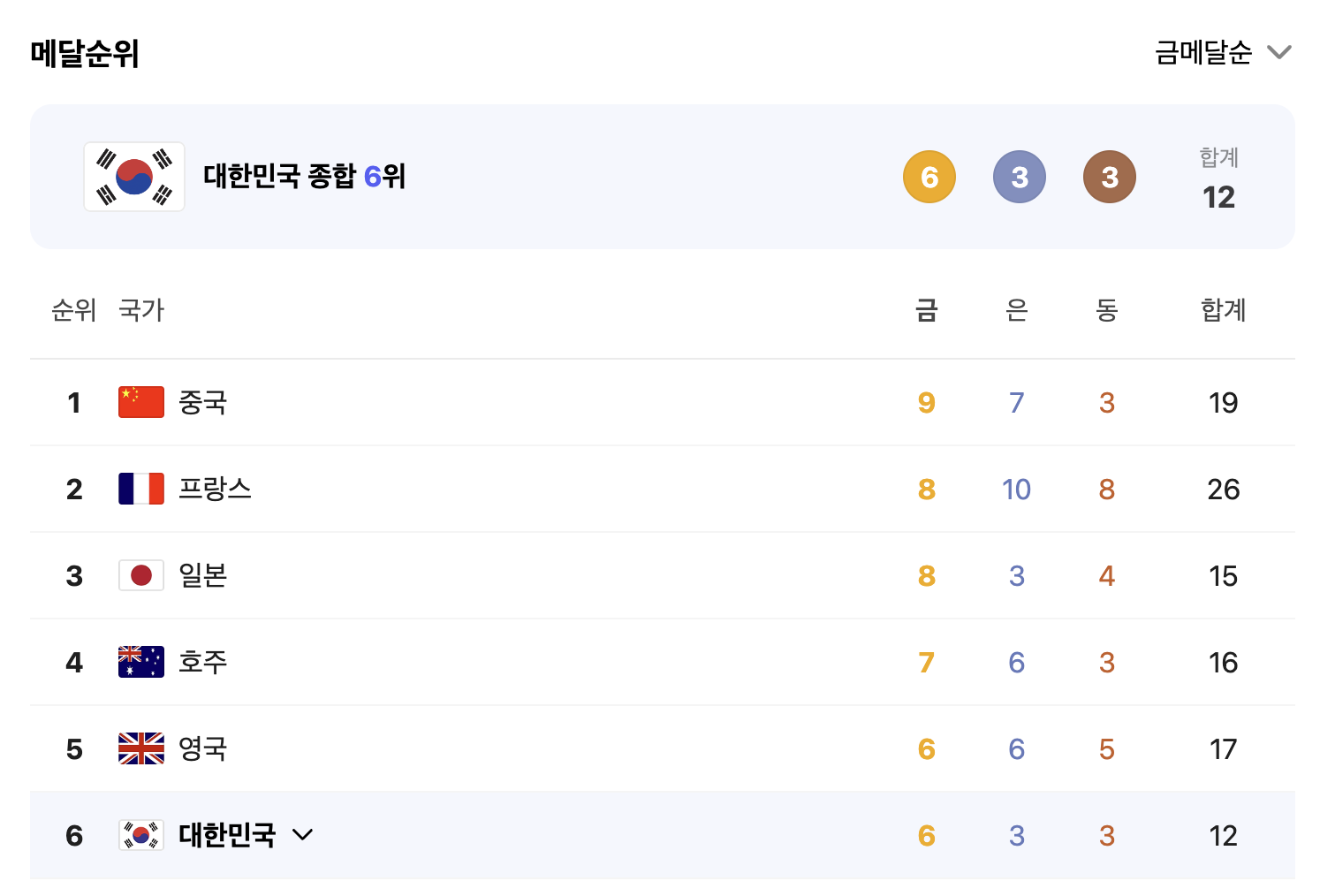Click the silver medal circle showing 3
1320x896 pixels.
point(1019,176)
